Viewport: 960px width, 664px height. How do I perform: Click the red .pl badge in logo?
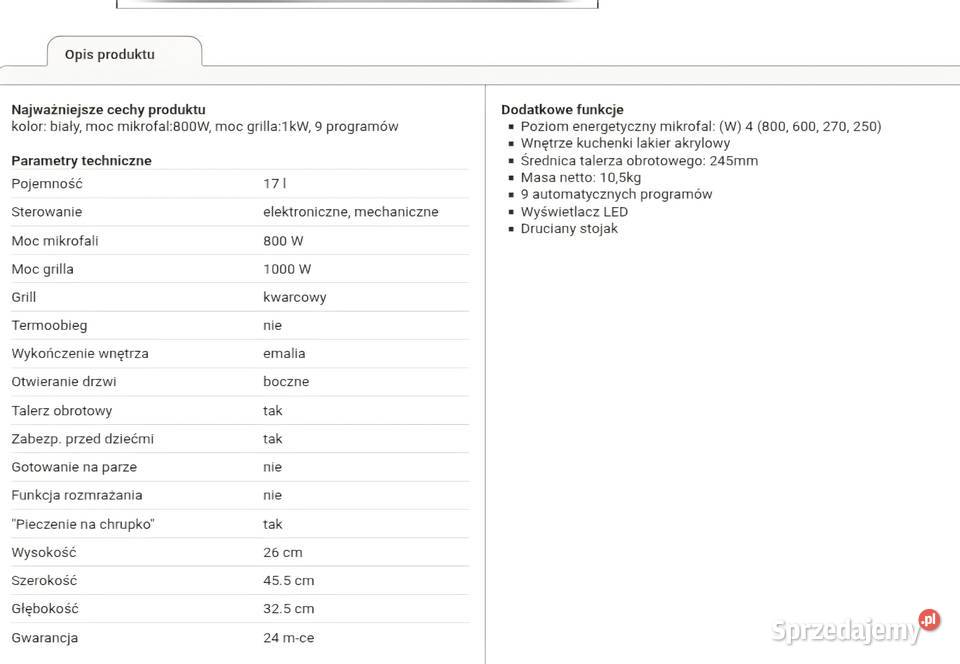[929, 620]
